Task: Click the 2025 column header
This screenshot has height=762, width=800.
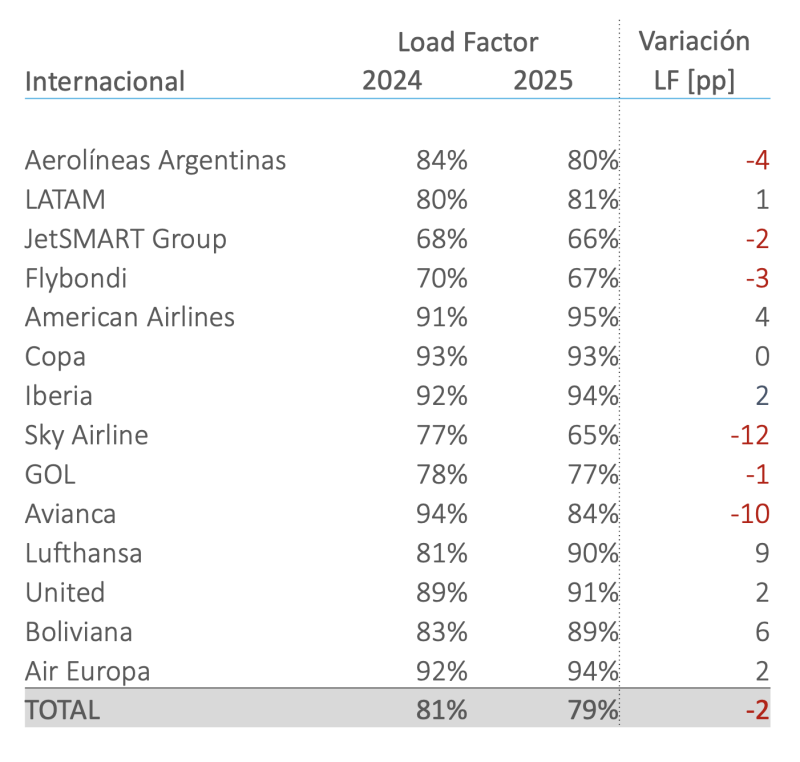Action: (x=543, y=81)
